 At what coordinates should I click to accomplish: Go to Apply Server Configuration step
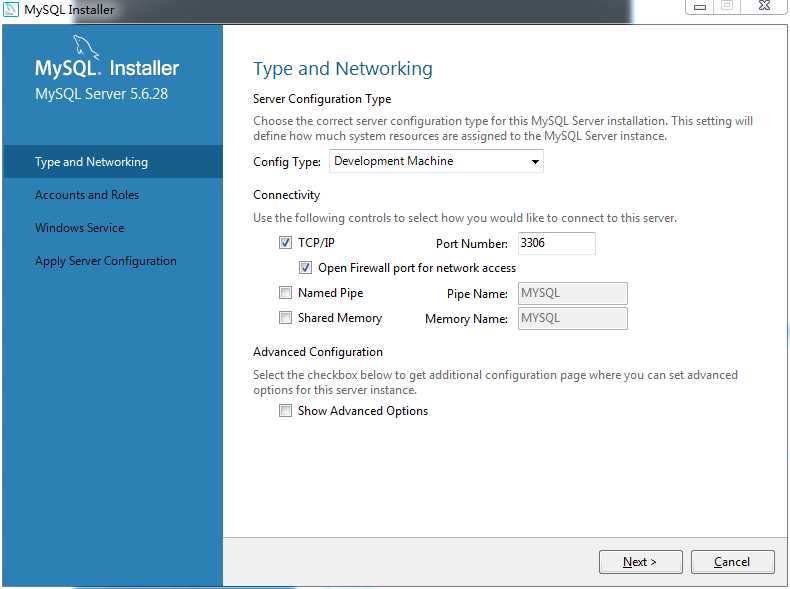click(106, 261)
